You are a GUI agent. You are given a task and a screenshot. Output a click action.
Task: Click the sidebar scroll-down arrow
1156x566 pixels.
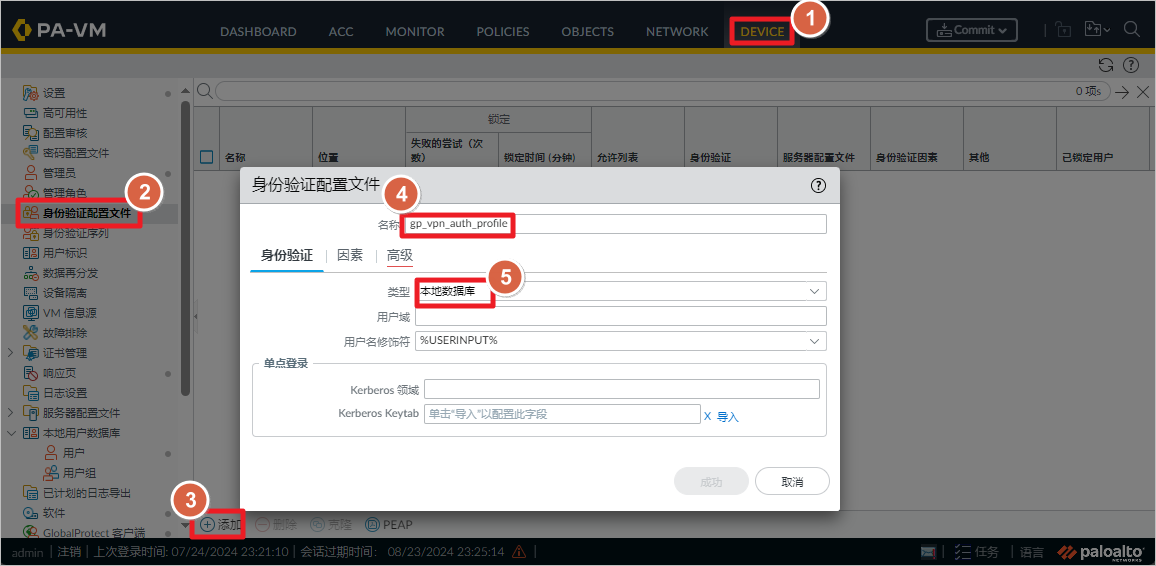[185, 525]
